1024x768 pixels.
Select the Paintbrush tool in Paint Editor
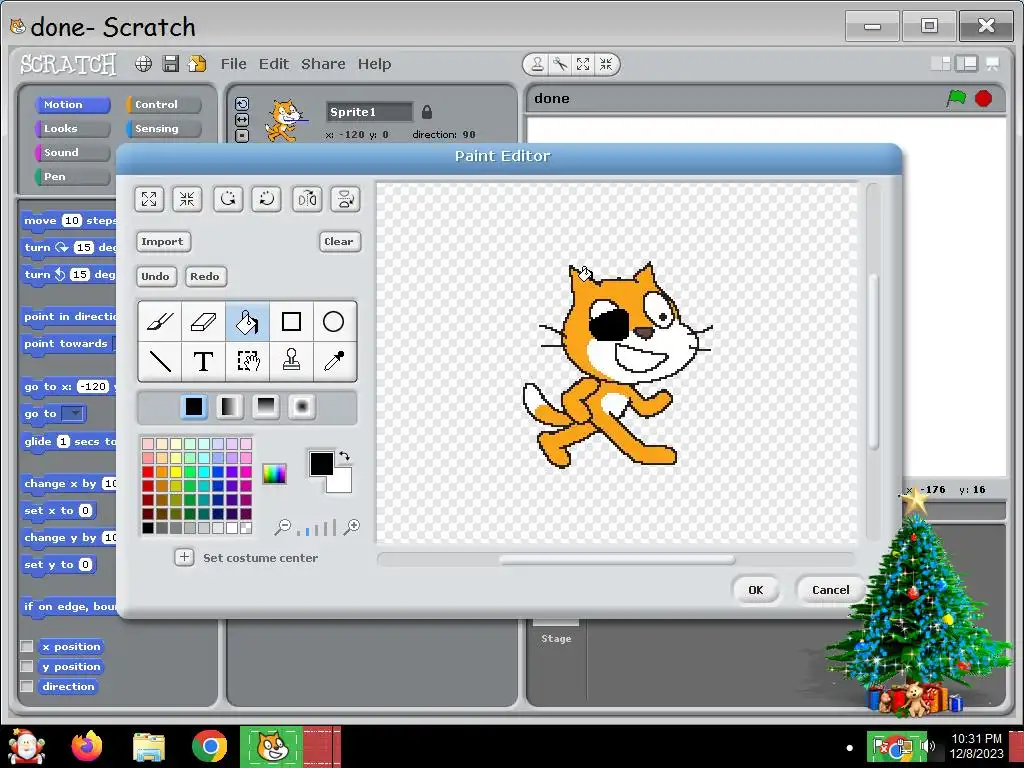(160, 322)
